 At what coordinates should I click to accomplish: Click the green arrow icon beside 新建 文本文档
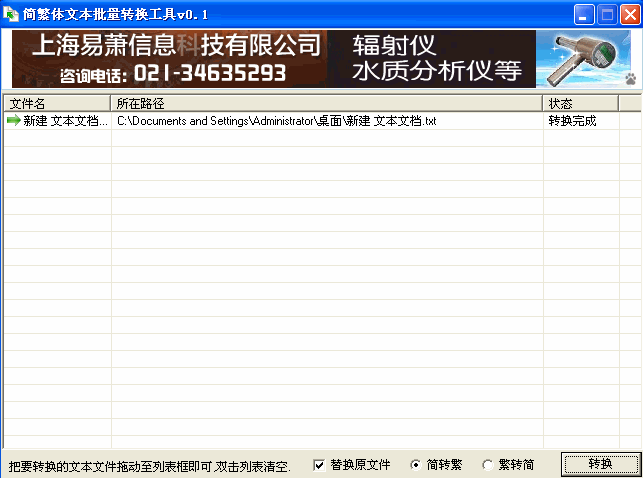click(14, 121)
